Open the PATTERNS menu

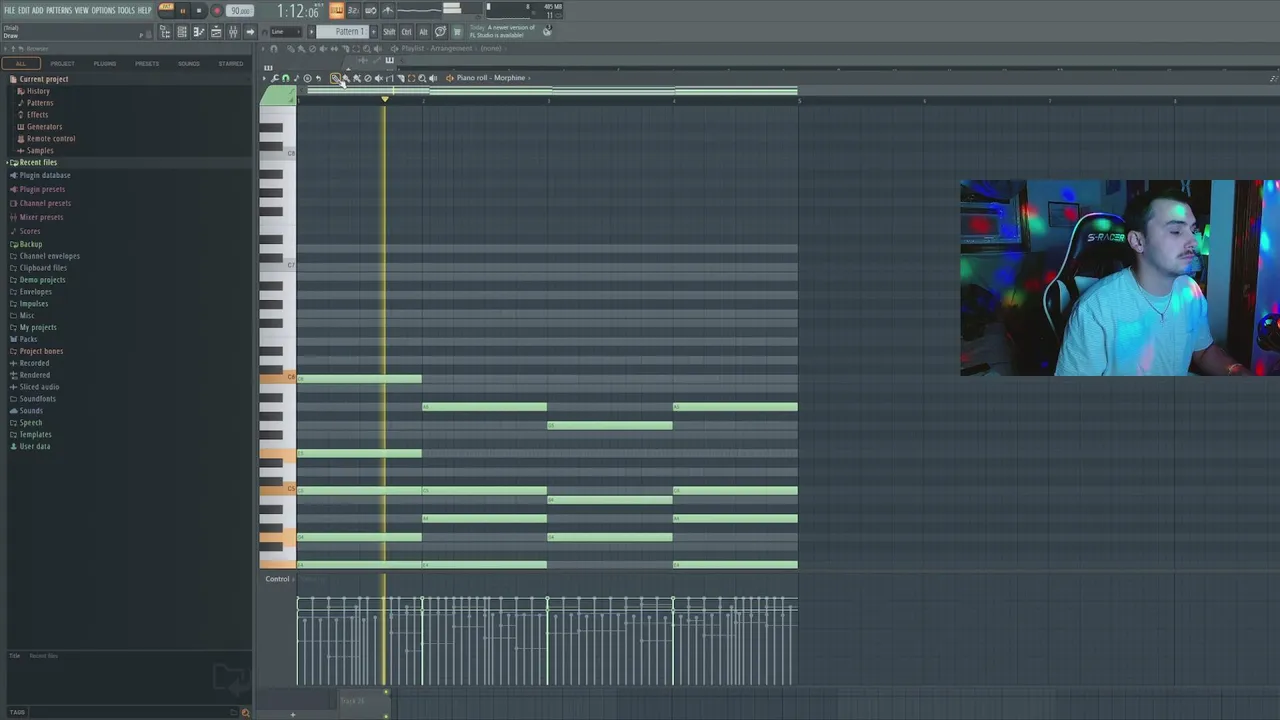click(x=59, y=10)
